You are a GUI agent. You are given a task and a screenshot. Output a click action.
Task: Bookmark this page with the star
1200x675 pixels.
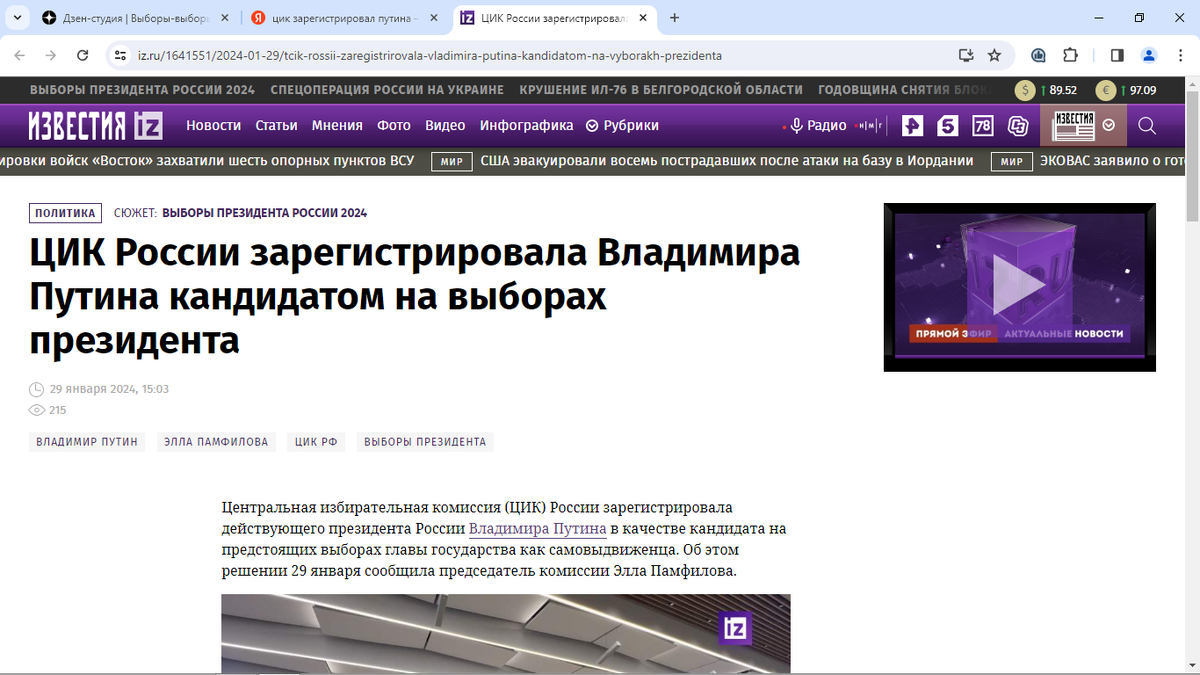(x=994, y=55)
